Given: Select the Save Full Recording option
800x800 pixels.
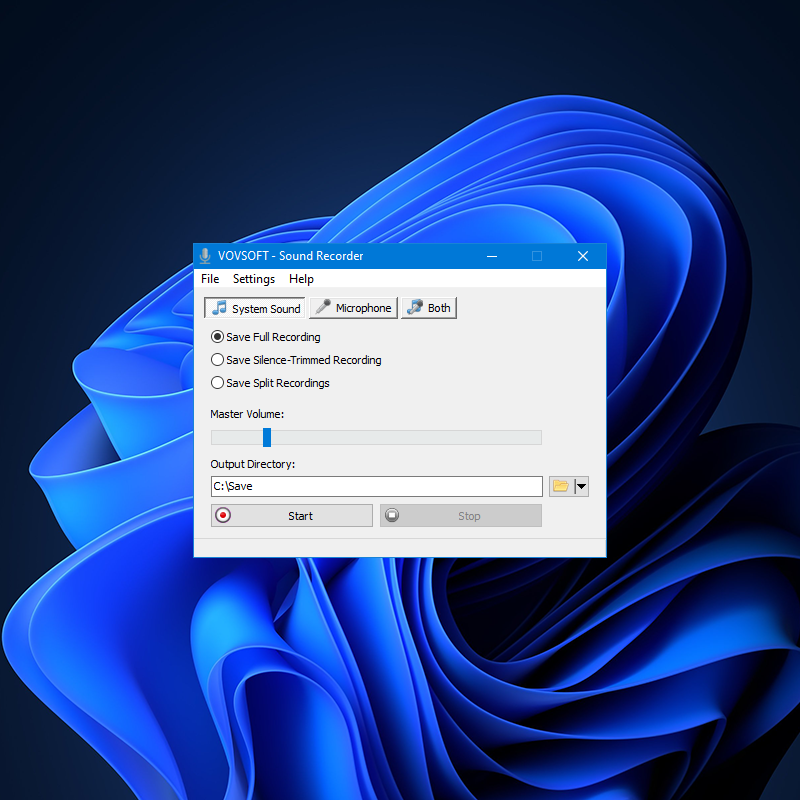Looking at the screenshot, I should tap(217, 337).
